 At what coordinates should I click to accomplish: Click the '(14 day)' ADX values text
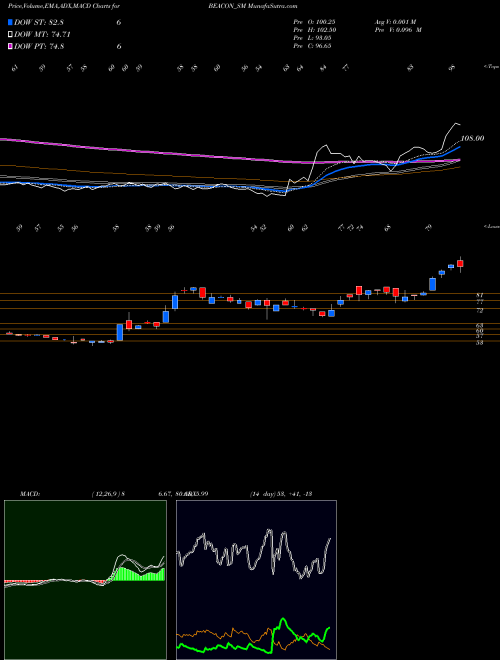click(280, 494)
